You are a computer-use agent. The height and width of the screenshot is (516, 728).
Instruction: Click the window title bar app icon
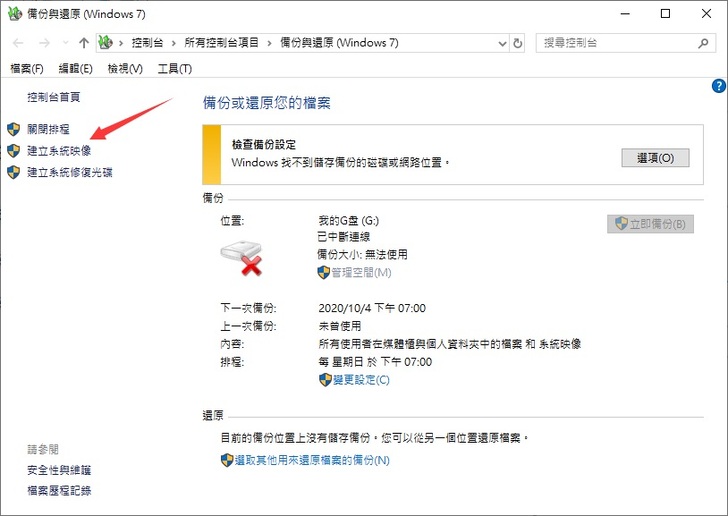pos(15,13)
